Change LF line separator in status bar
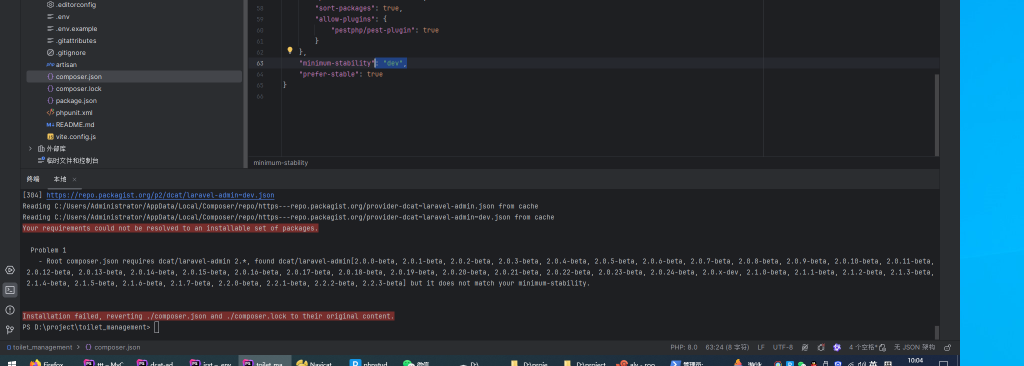Image resolution: width=1024 pixels, height=366 pixels. [x=761, y=347]
